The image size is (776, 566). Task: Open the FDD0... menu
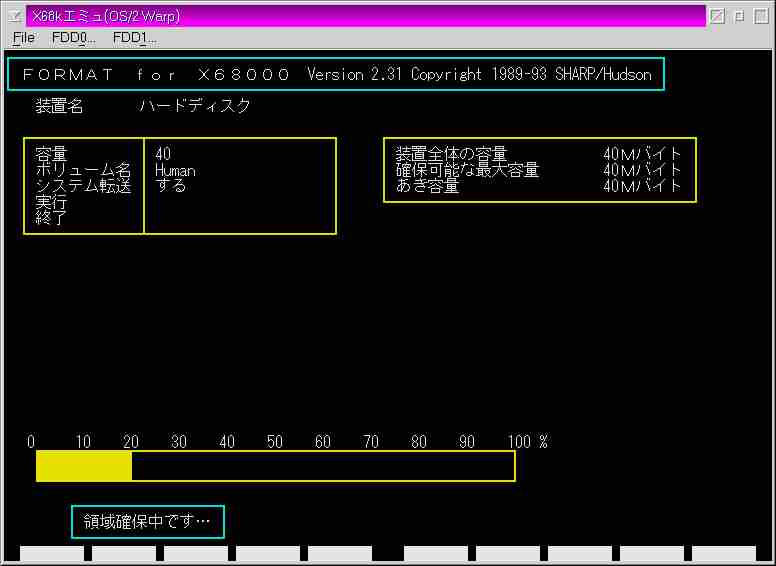click(74, 38)
